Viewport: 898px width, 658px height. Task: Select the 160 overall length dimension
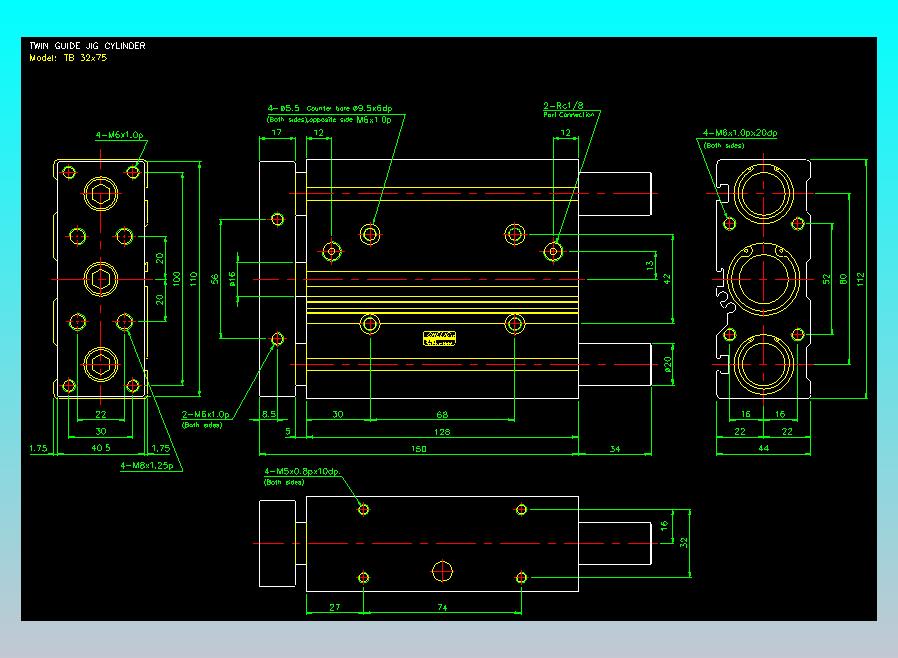point(419,450)
